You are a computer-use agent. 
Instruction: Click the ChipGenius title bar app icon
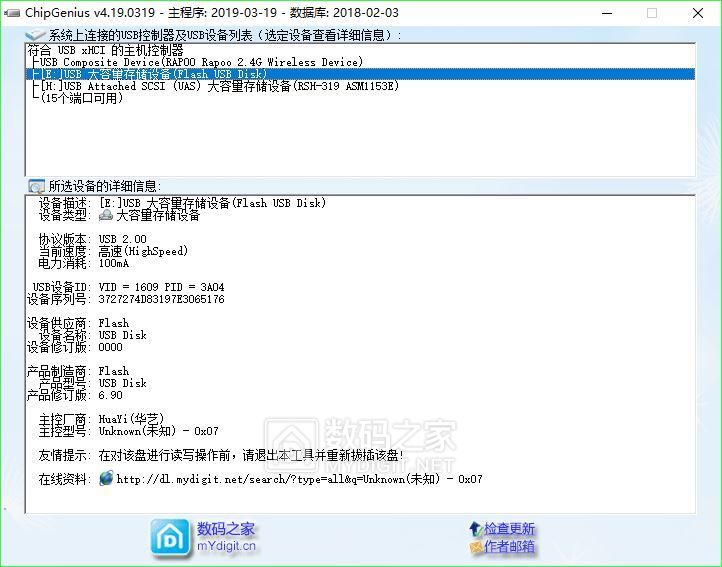[x=12, y=12]
